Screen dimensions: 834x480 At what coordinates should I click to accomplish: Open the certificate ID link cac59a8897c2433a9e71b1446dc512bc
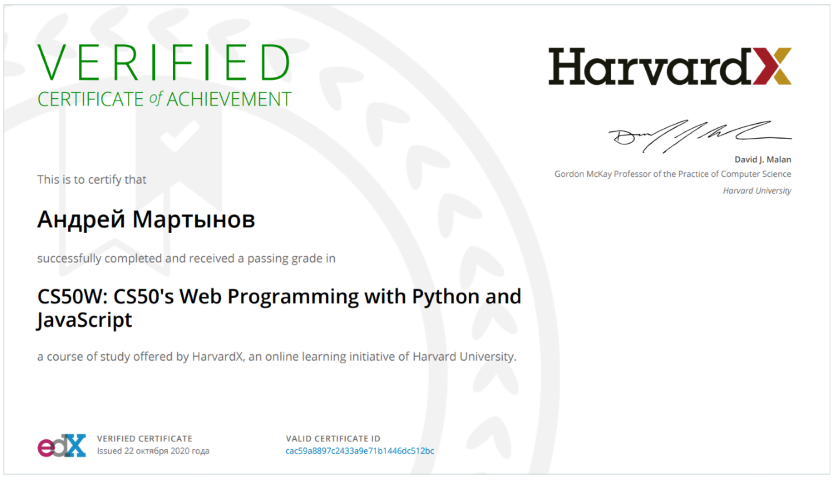(360, 451)
